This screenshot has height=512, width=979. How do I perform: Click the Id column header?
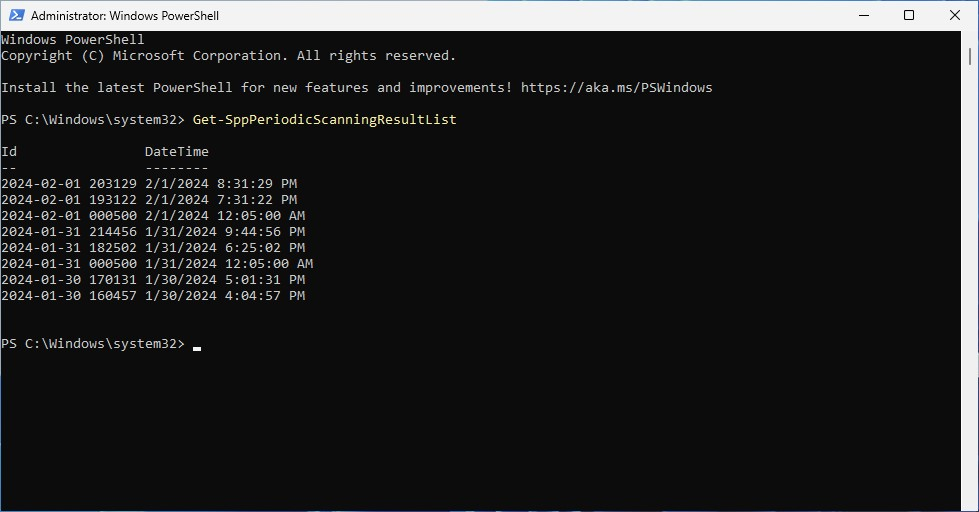pyautogui.click(x=9, y=151)
